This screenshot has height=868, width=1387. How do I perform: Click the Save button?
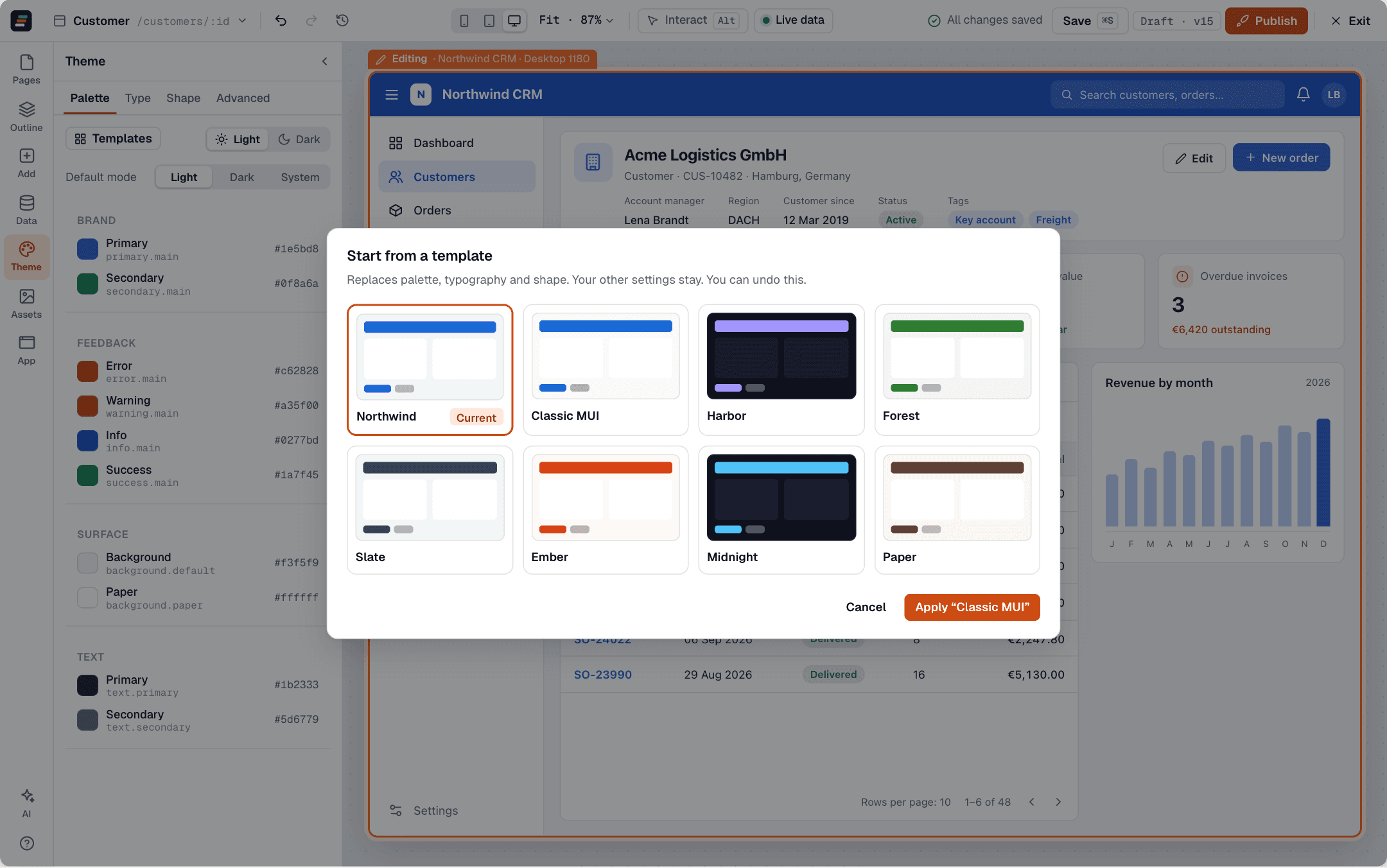point(1089,21)
